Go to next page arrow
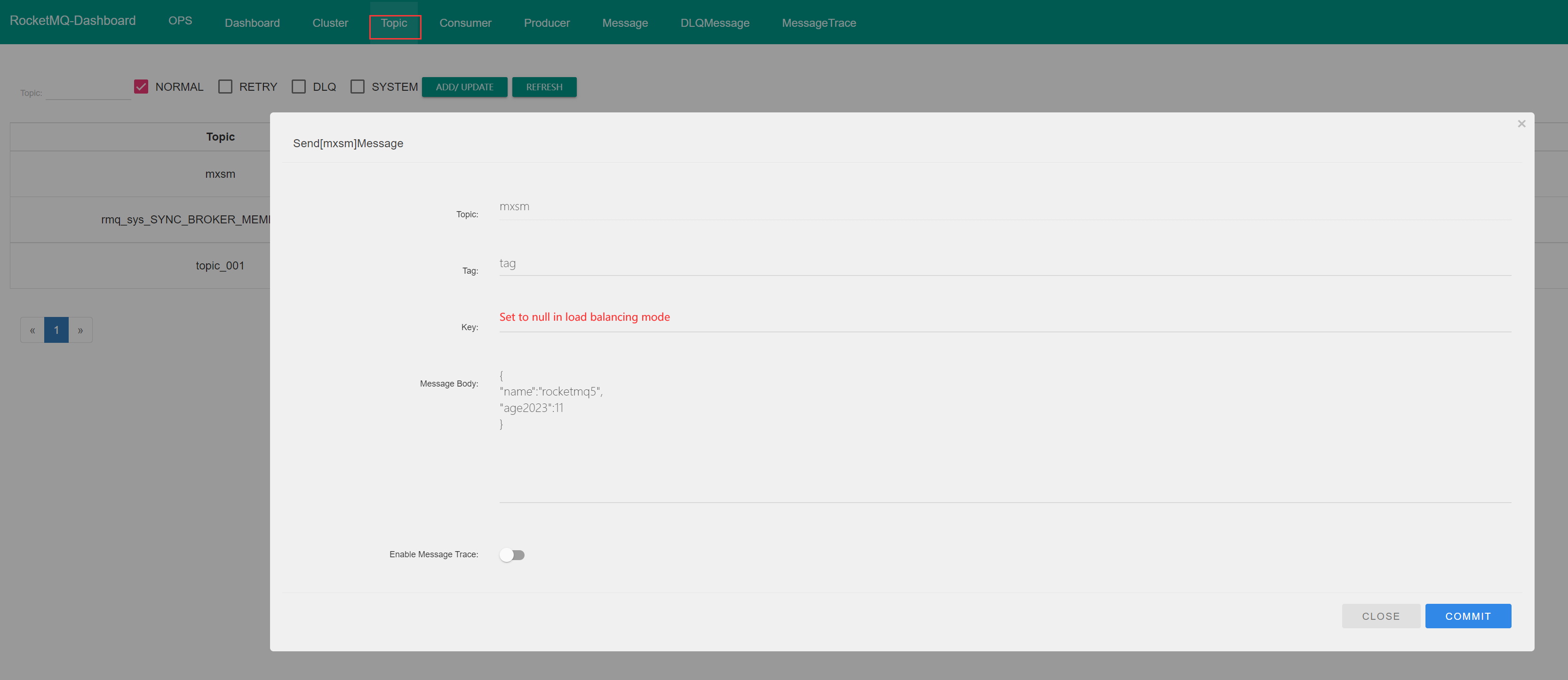This screenshot has height=680, width=1568. pos(80,330)
